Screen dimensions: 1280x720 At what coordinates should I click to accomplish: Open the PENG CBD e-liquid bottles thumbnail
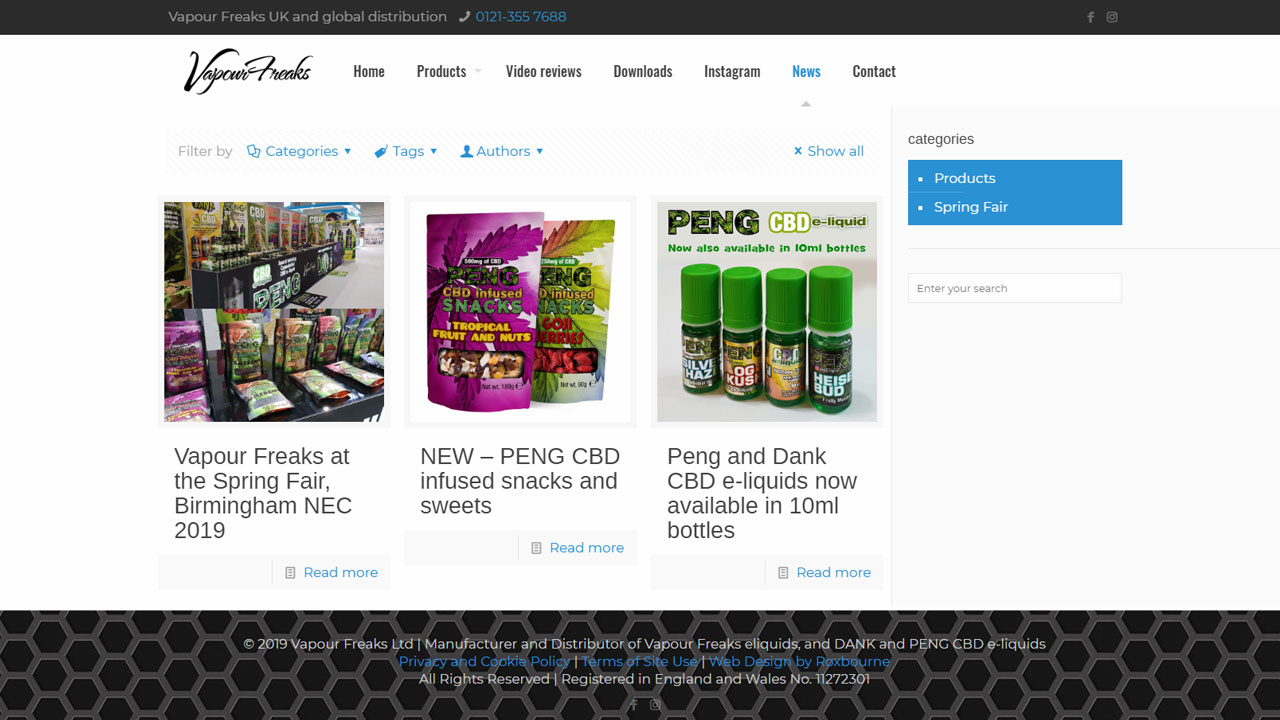[x=767, y=312]
